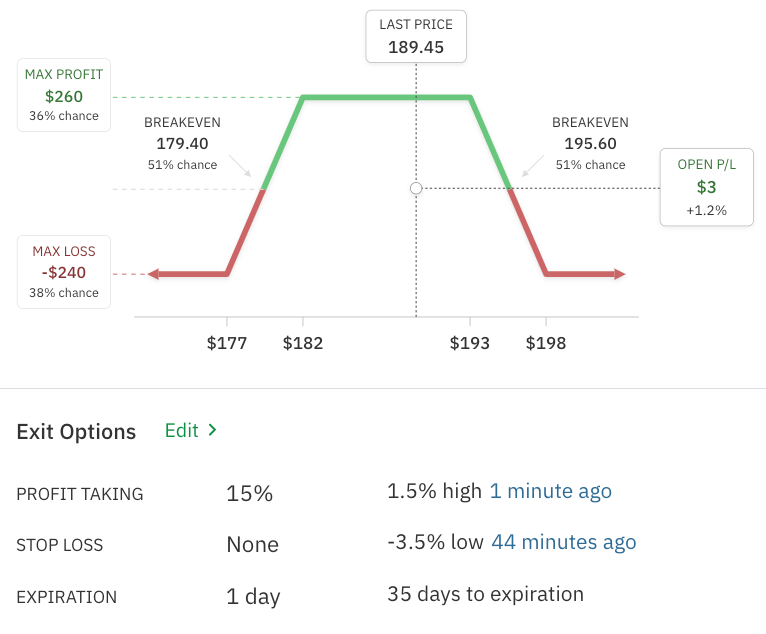Open the '1 minute ago' high link
Viewport: 766px width, 634px height.
pos(550,491)
